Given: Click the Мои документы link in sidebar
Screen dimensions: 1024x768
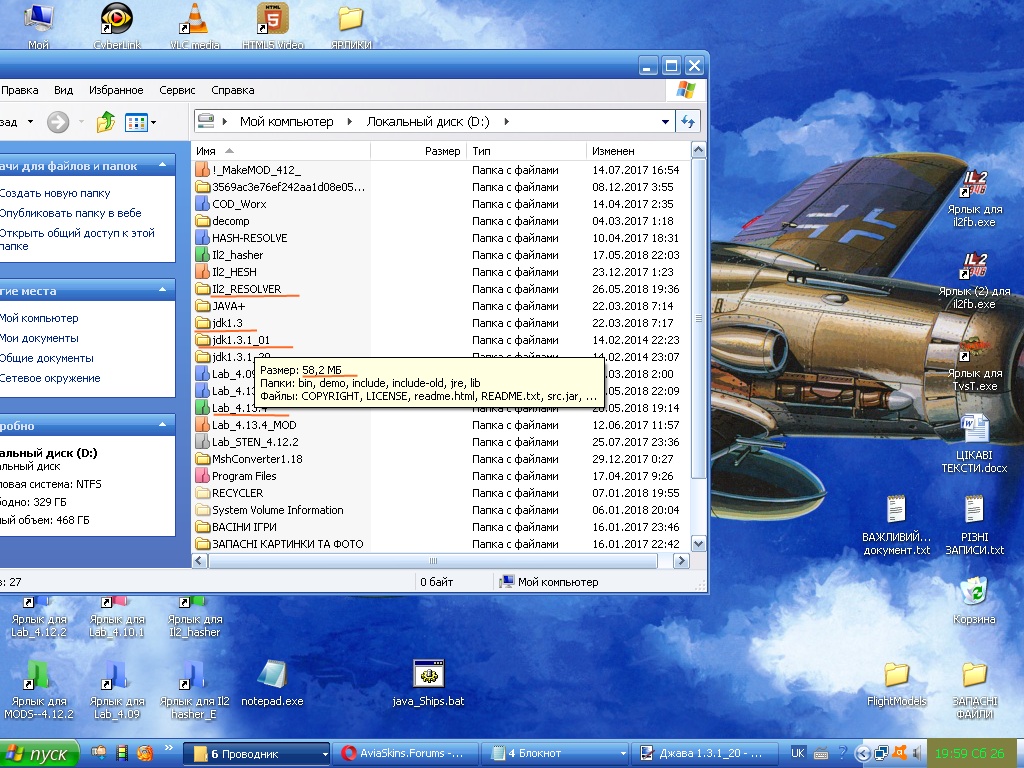Looking at the screenshot, I should [40, 338].
